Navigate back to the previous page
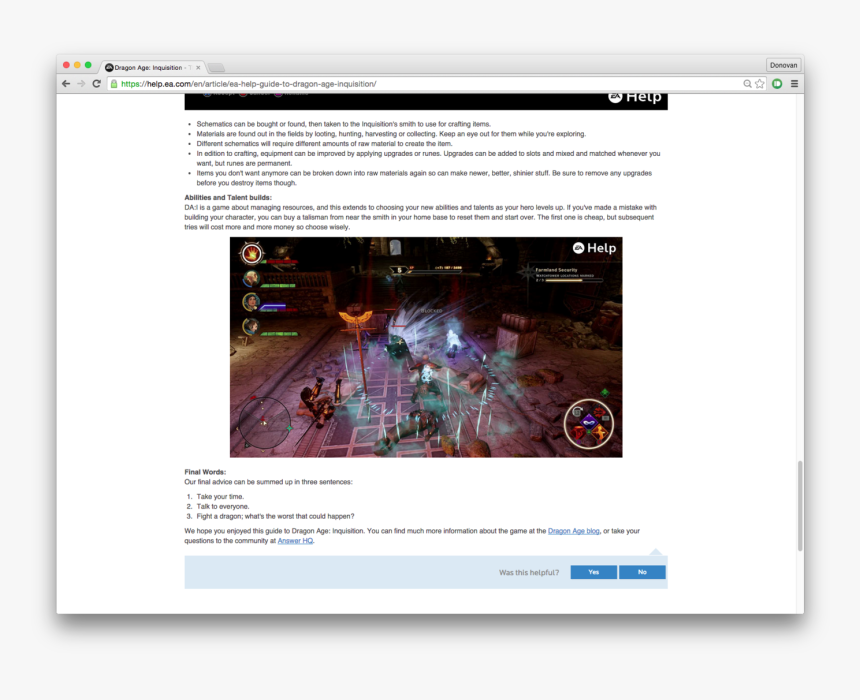 [65, 83]
